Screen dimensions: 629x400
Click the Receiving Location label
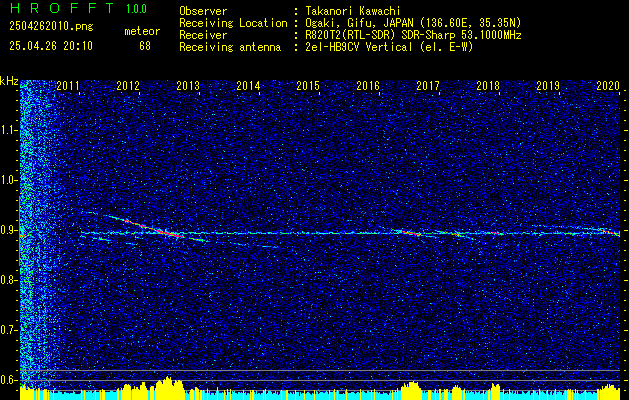(x=233, y=23)
